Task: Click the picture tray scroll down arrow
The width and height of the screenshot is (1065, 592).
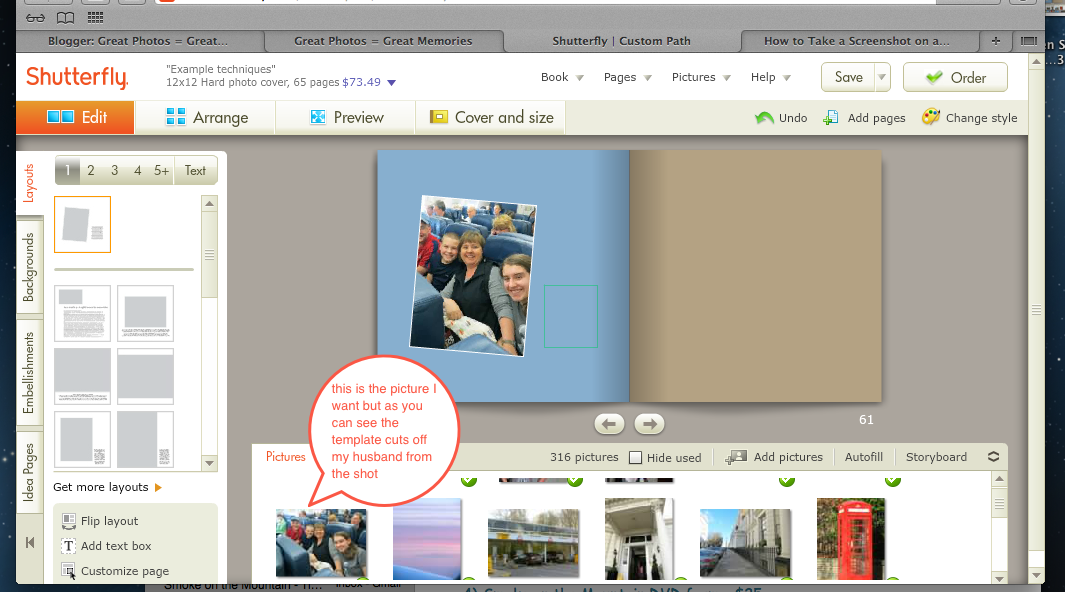Action: (999, 578)
